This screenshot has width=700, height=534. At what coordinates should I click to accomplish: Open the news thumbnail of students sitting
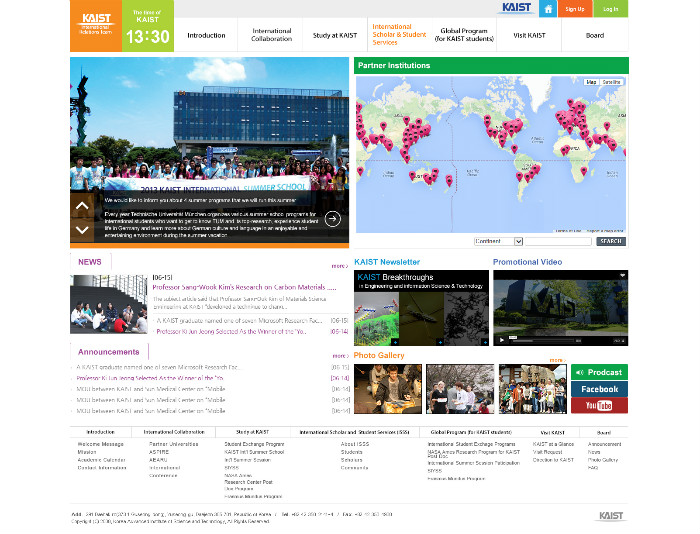tap(108, 305)
